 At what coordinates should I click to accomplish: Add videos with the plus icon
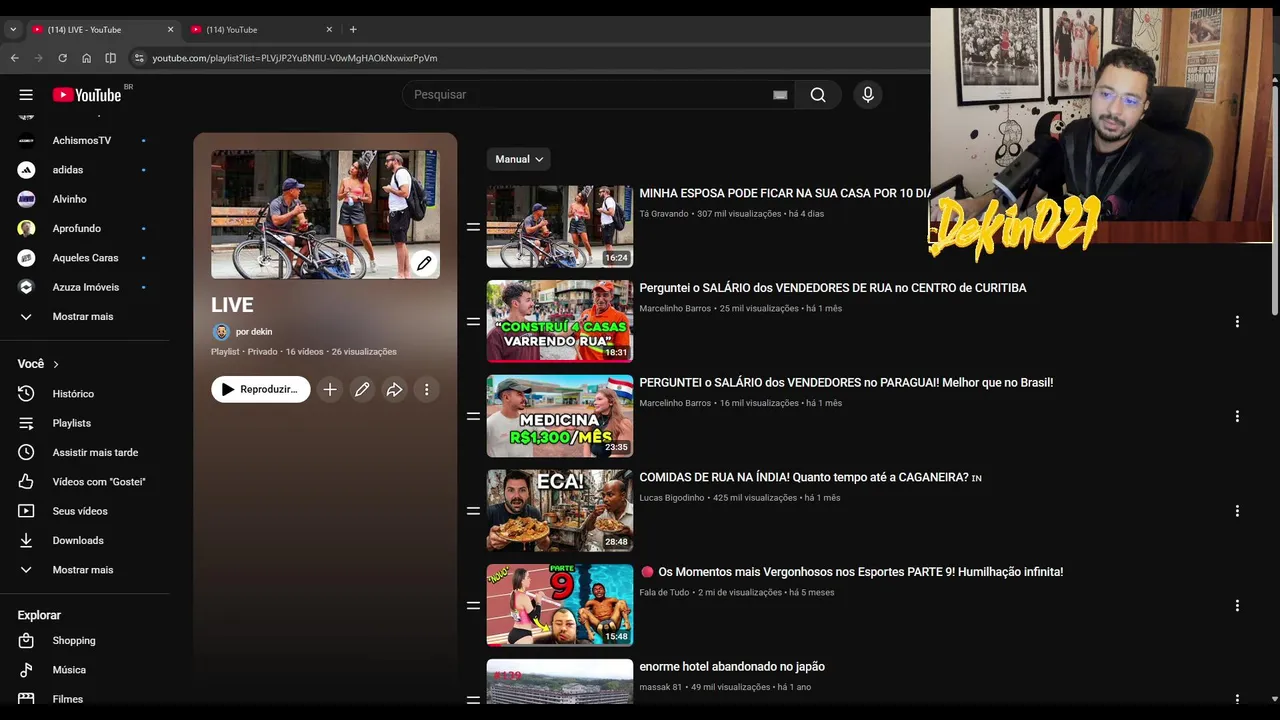330,389
